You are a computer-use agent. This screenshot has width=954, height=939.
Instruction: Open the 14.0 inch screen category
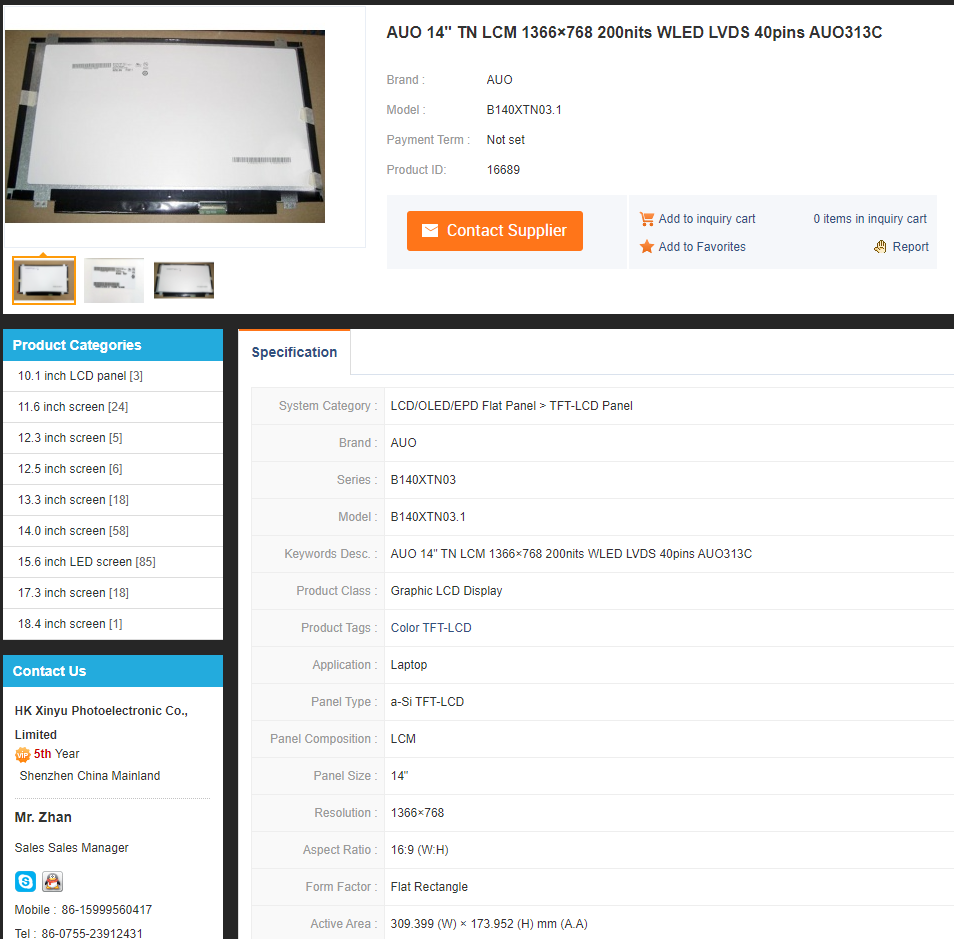73,531
